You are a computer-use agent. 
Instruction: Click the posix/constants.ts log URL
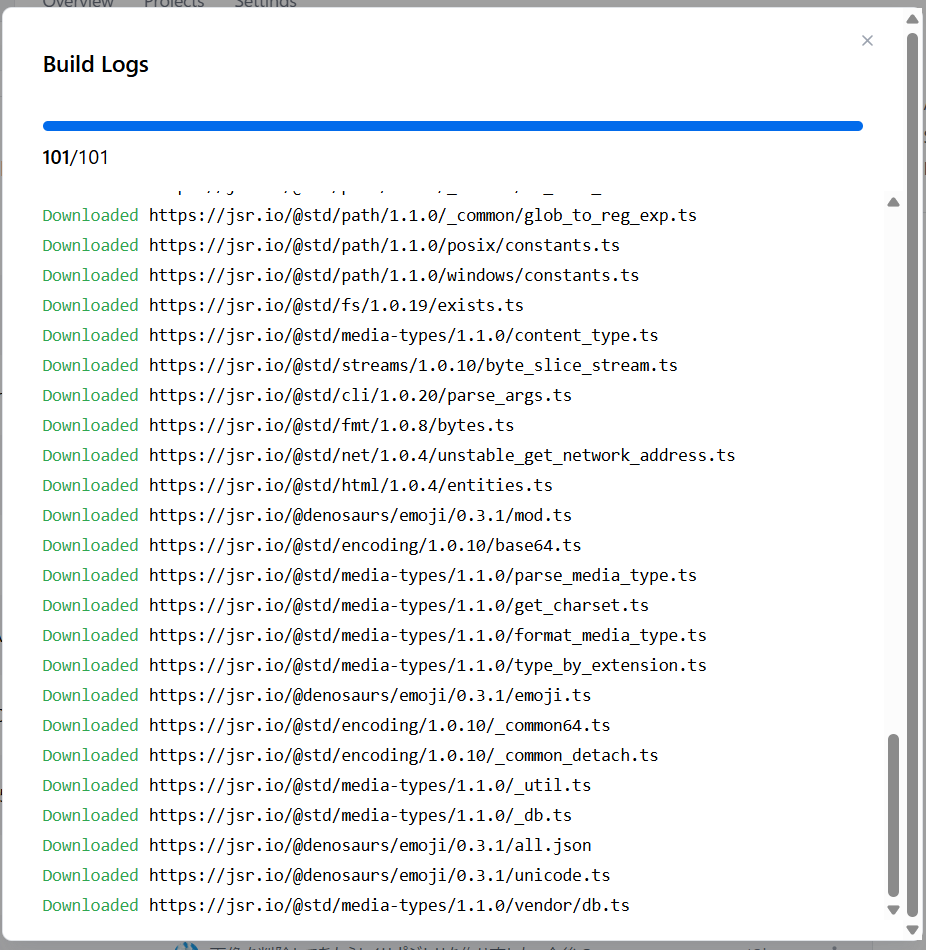pos(384,245)
